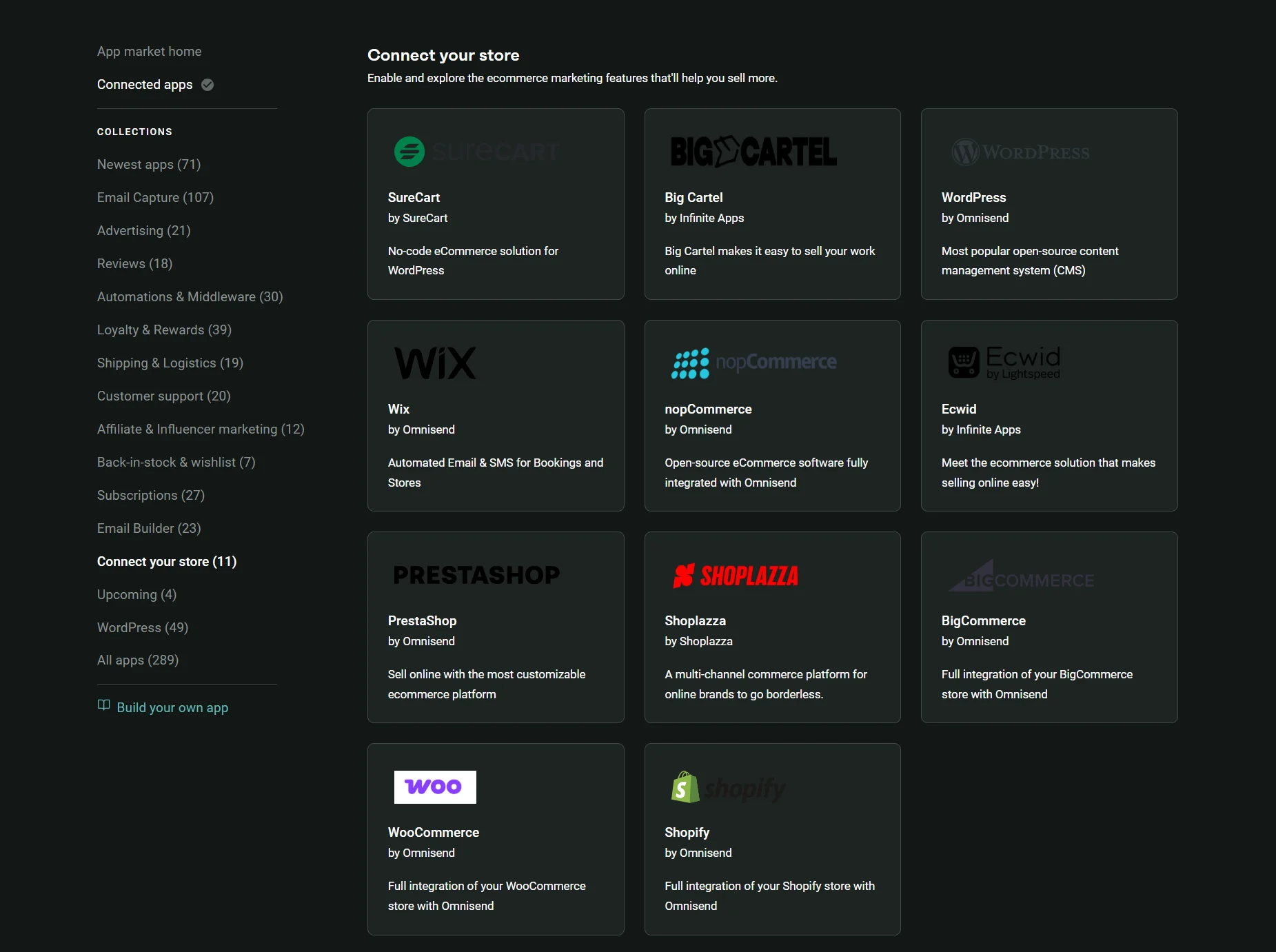Viewport: 1276px width, 952px height.
Task: Click the red Shoplazza logo
Action: click(736, 576)
